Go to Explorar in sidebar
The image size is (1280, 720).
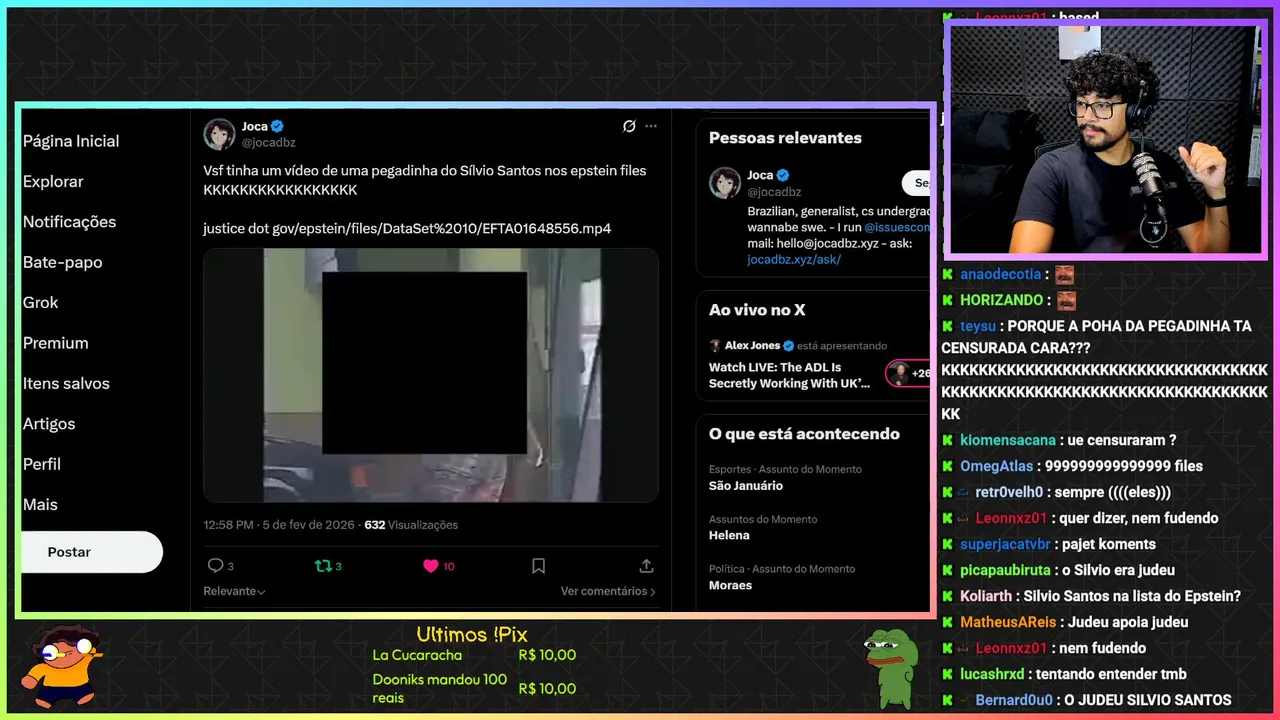click(x=53, y=181)
